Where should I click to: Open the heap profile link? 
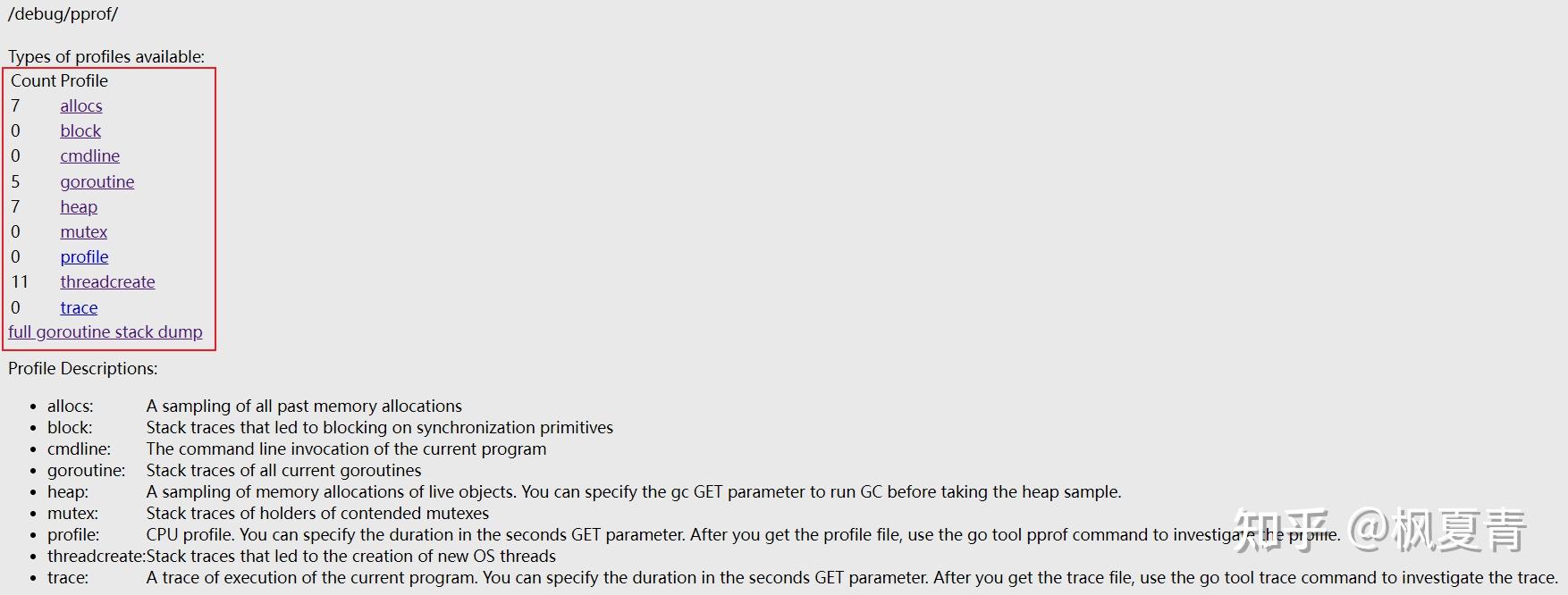point(79,207)
